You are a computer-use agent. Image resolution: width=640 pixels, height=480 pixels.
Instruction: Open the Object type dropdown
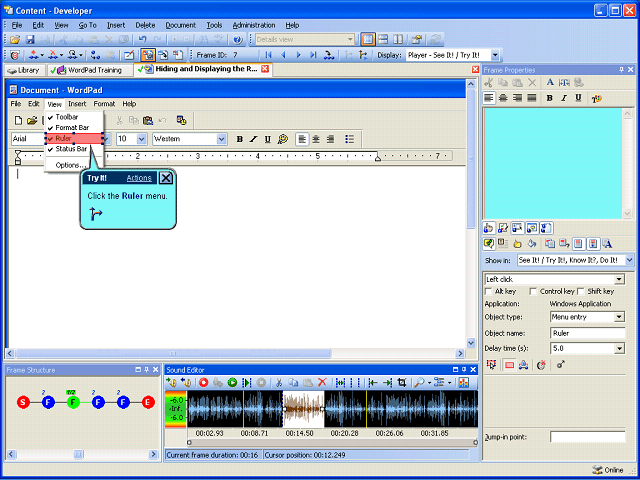pos(620,317)
